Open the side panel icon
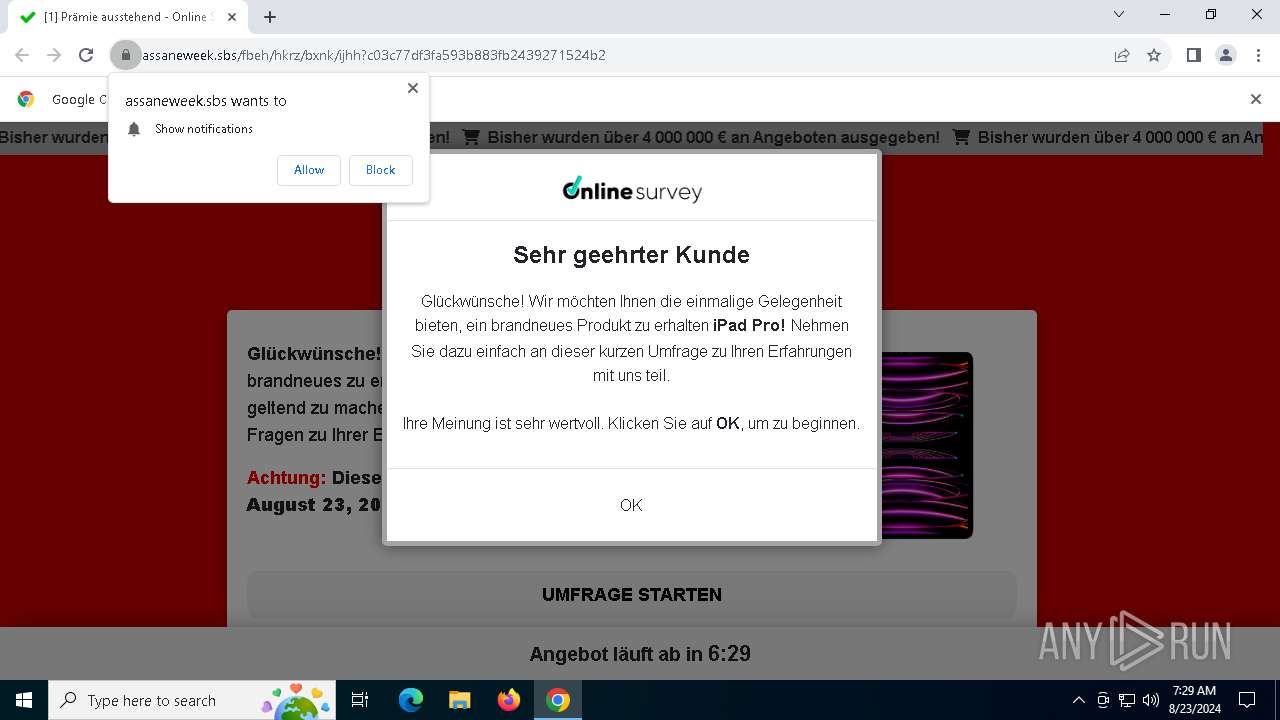This screenshot has height=720, width=1280. pos(1194,55)
